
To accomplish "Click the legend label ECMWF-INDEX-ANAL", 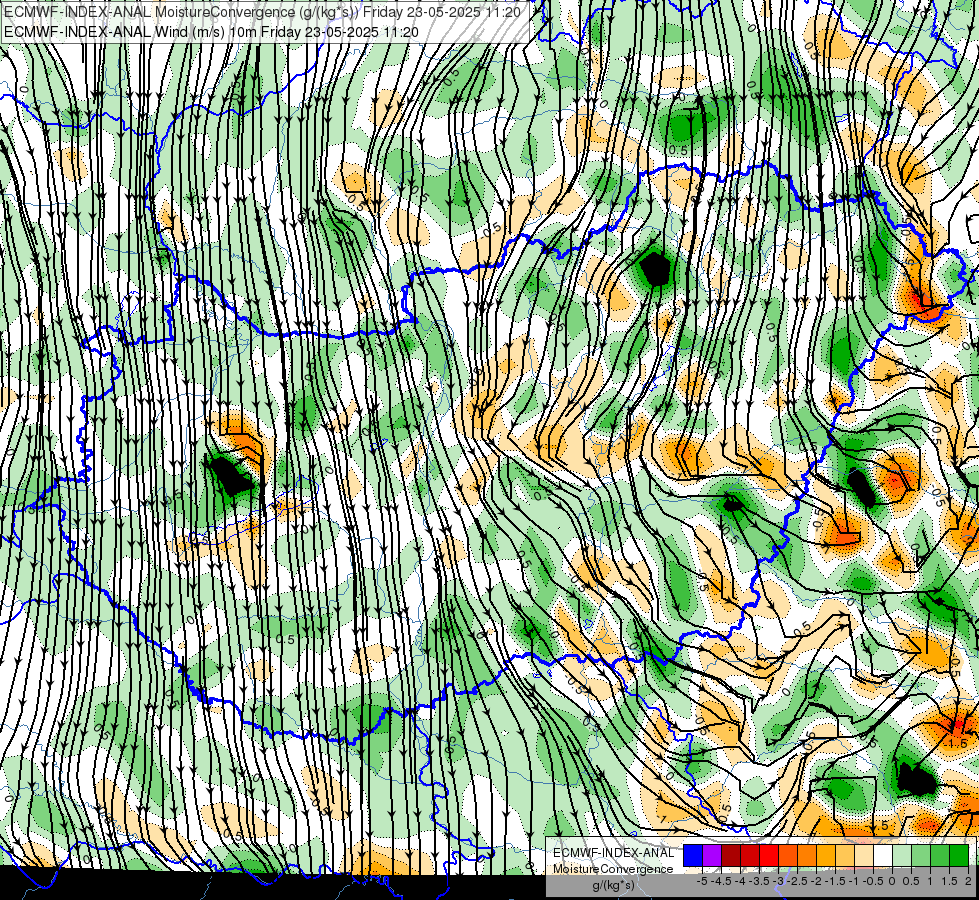I will [x=614, y=853].
